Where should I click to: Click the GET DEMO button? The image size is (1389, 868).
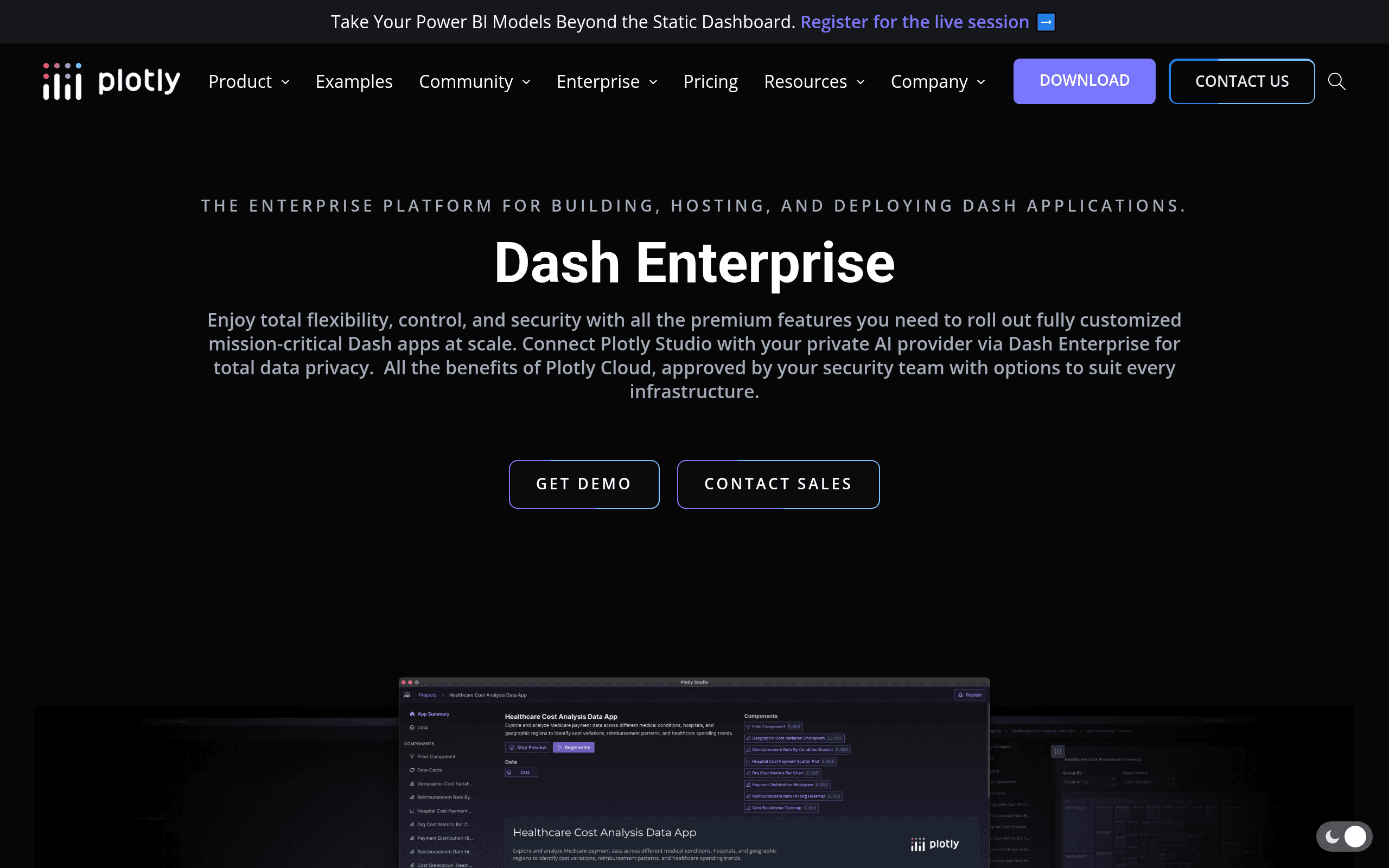point(584,484)
